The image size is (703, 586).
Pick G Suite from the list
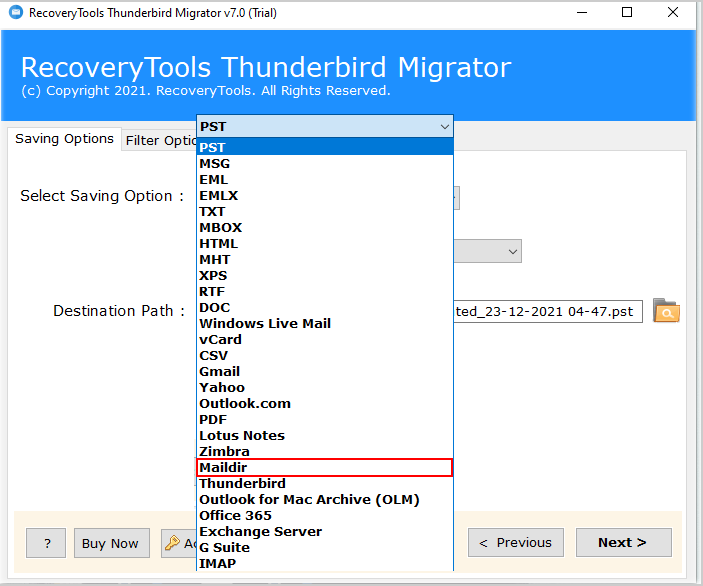(x=325, y=547)
